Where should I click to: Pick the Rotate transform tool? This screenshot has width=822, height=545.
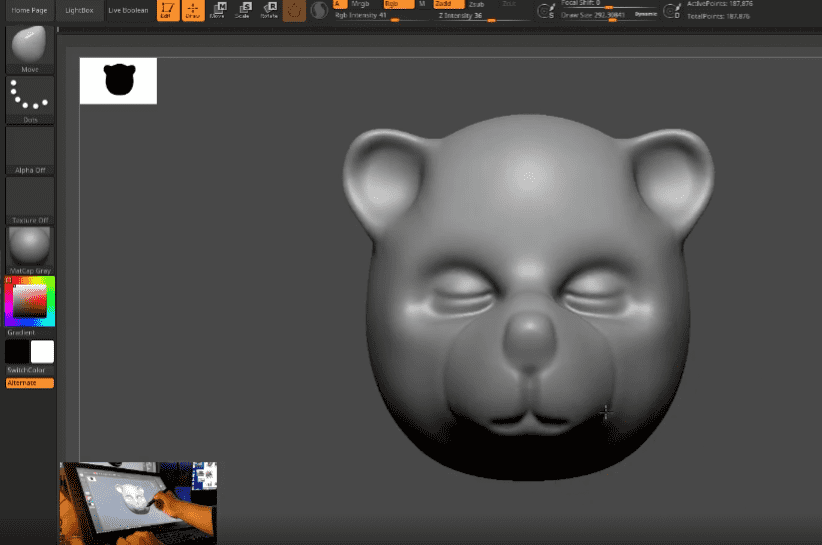[269, 10]
